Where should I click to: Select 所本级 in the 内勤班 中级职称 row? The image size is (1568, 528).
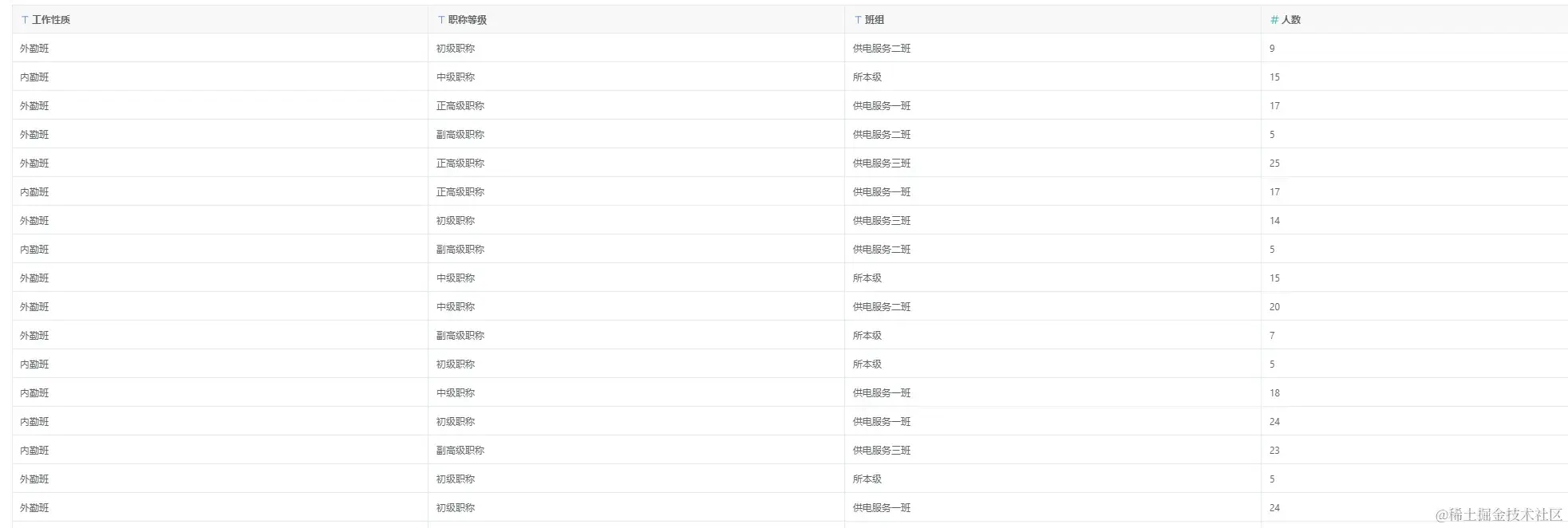(x=867, y=77)
